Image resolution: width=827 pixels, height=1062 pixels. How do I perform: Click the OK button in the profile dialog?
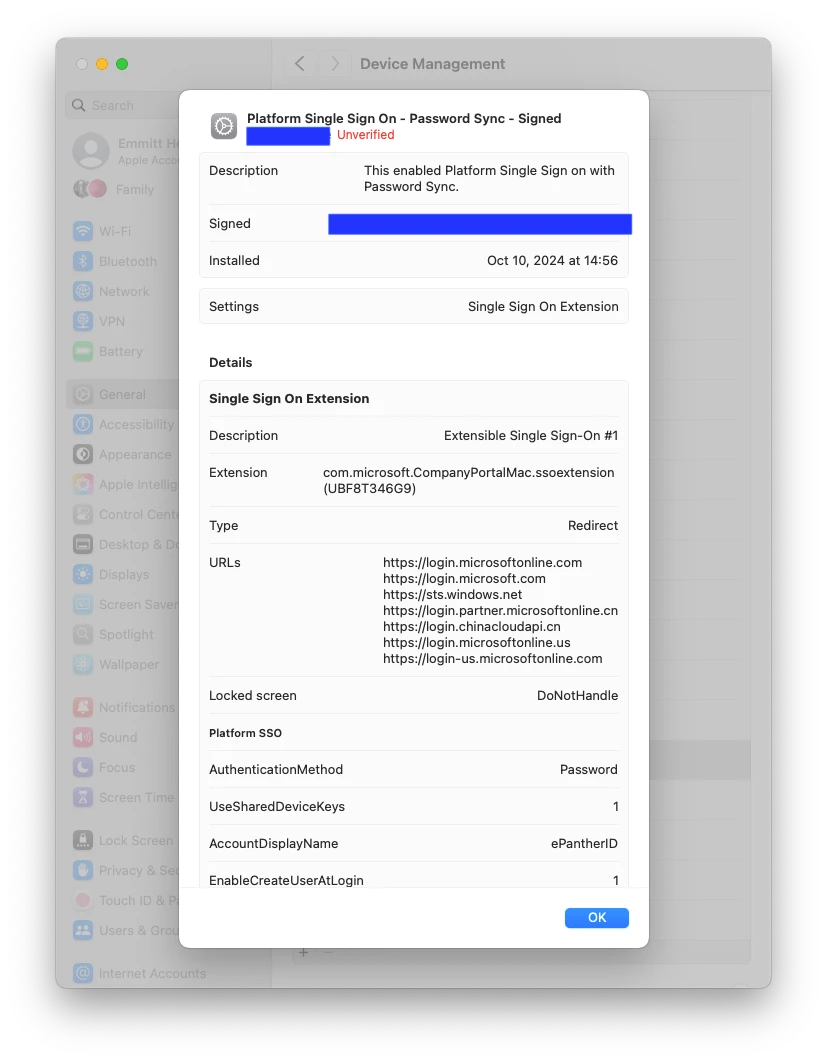pyautogui.click(x=596, y=917)
